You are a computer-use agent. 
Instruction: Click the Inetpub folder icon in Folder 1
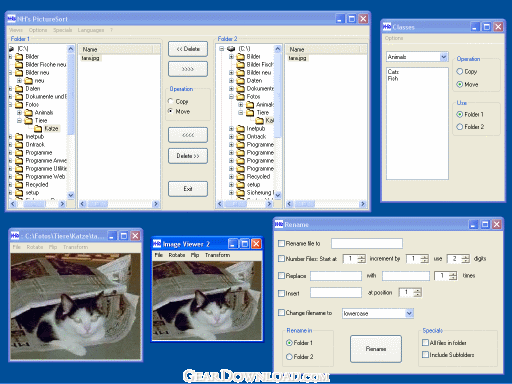[x=19, y=137]
